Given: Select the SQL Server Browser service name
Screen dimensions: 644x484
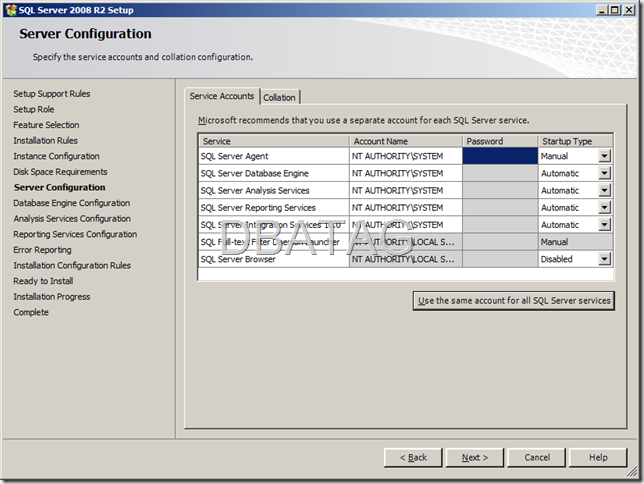Looking at the screenshot, I should pos(238,259).
